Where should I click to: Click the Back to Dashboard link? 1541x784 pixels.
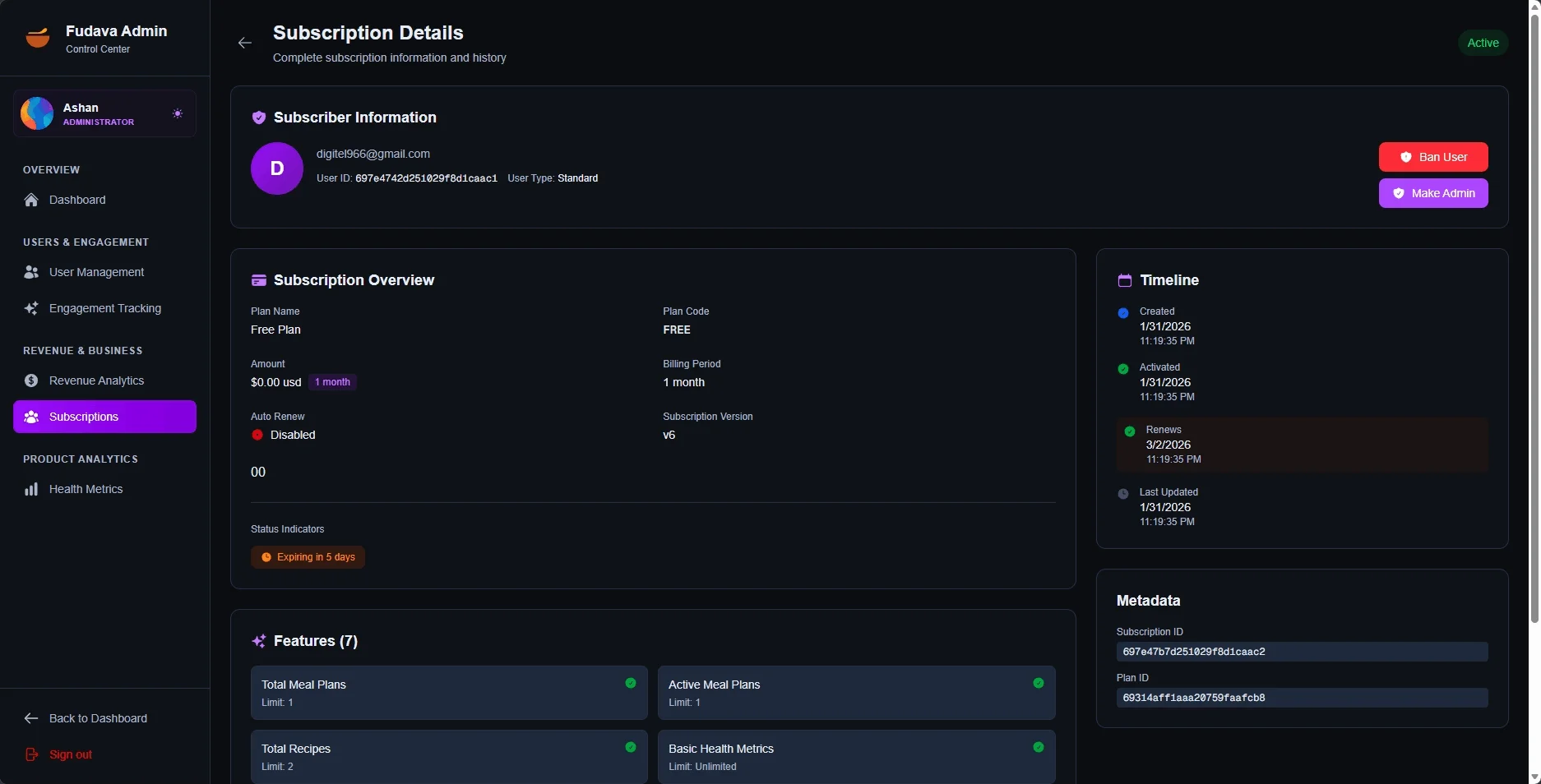point(97,718)
